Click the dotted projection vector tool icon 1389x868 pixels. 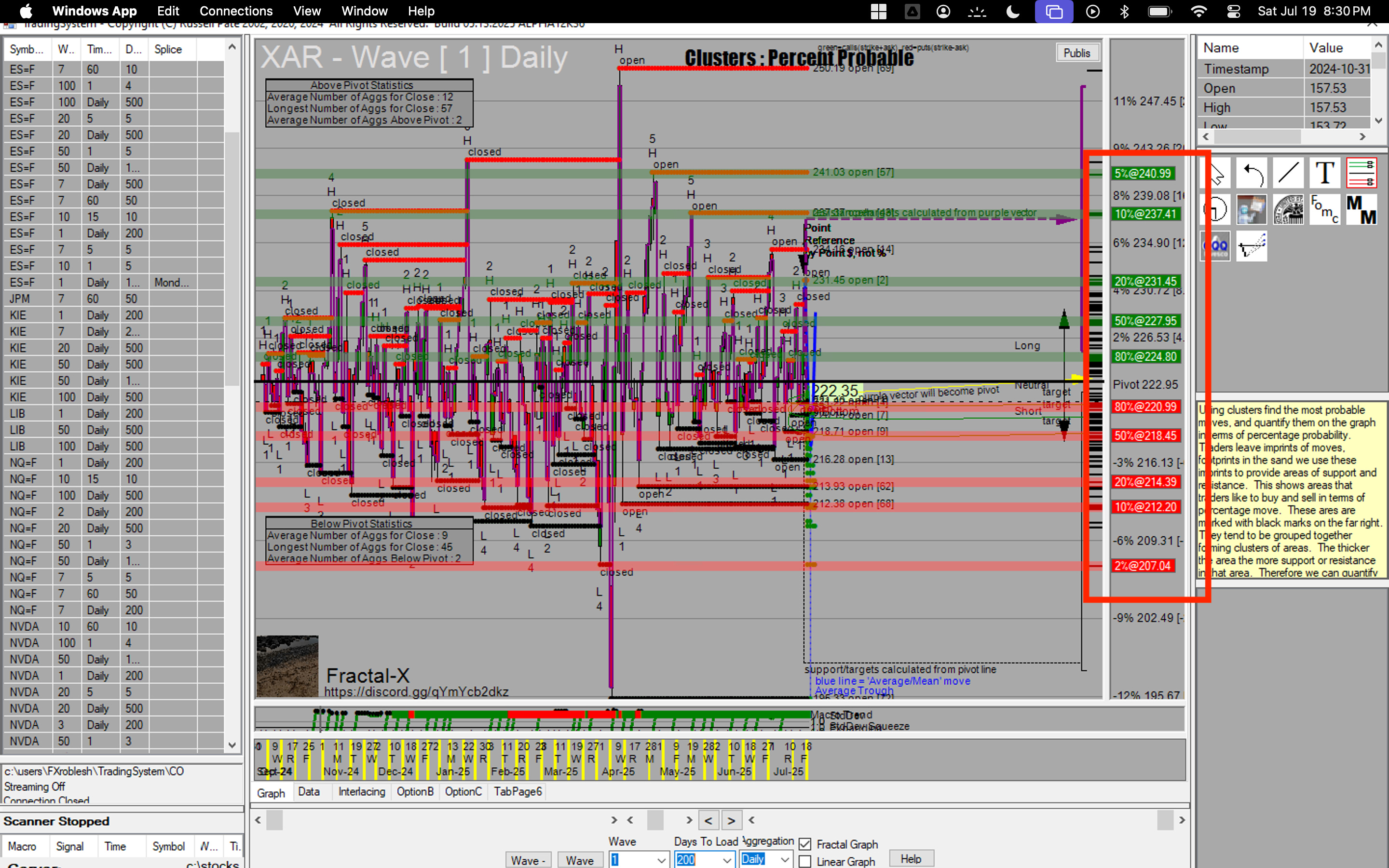click(1252, 246)
